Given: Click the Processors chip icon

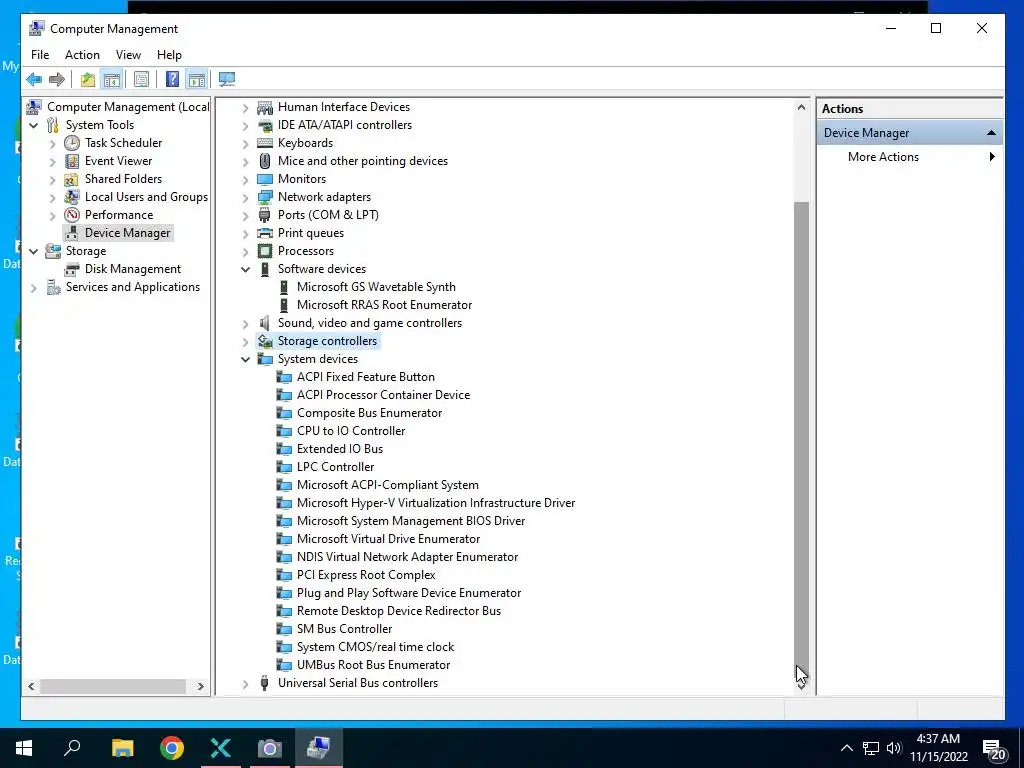Looking at the screenshot, I should [264, 251].
